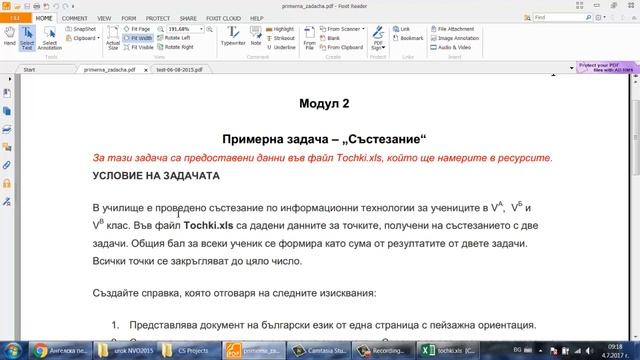Apply Fit Visible view
Screen dimensions: 640x360
tap(138, 47)
